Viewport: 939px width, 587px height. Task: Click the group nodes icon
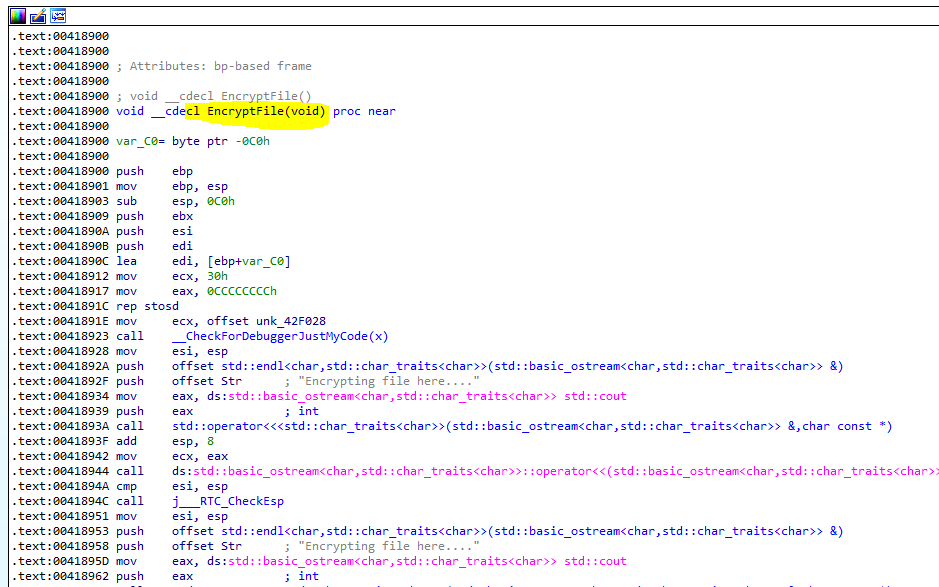(58, 16)
